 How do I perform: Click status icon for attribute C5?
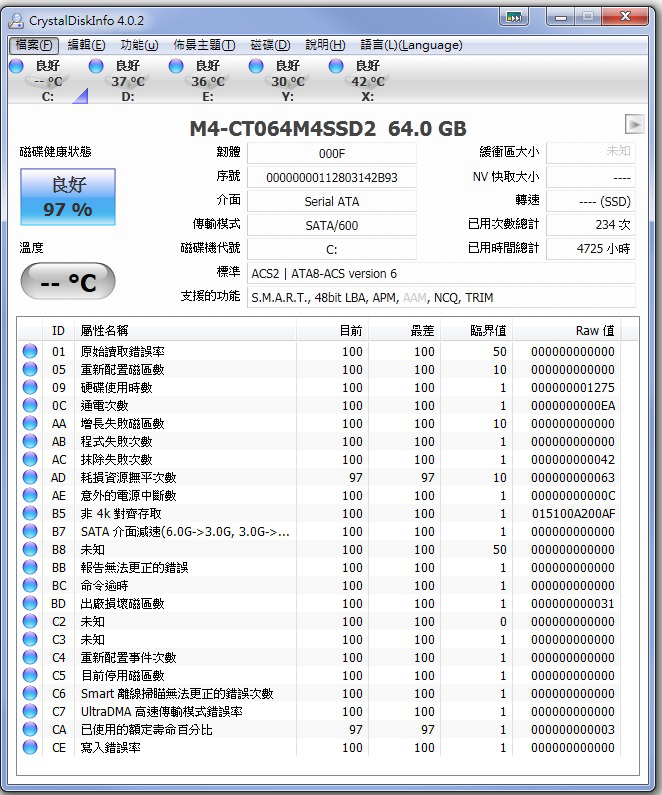point(30,675)
